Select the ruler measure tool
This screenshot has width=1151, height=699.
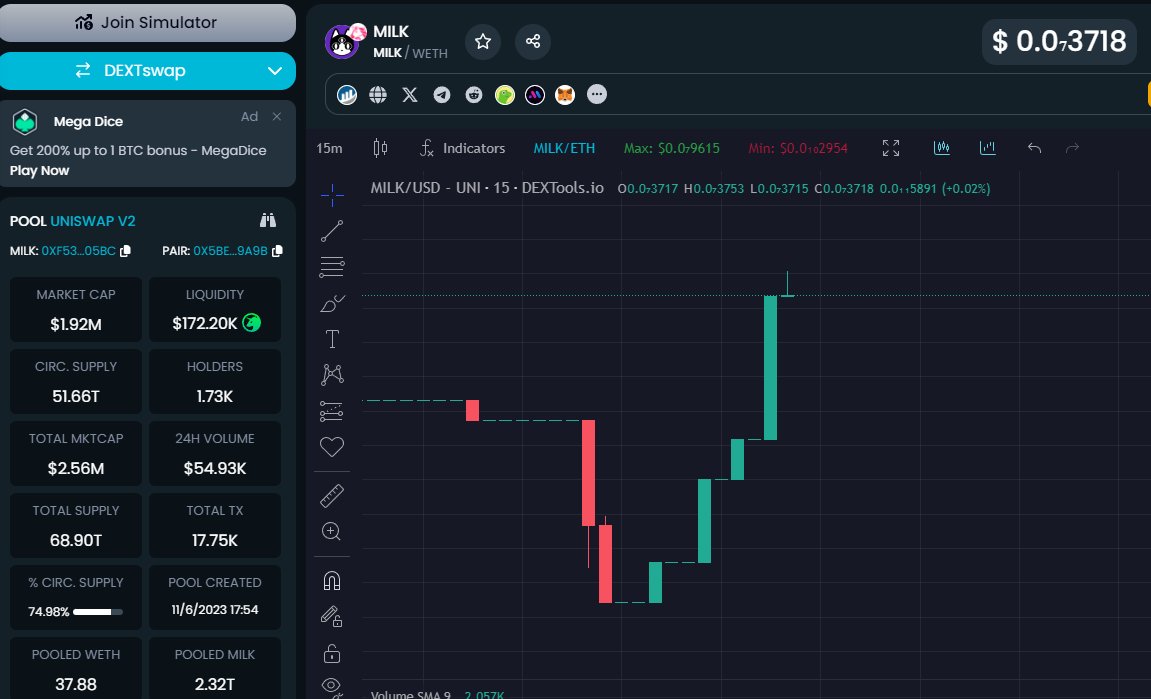point(332,496)
